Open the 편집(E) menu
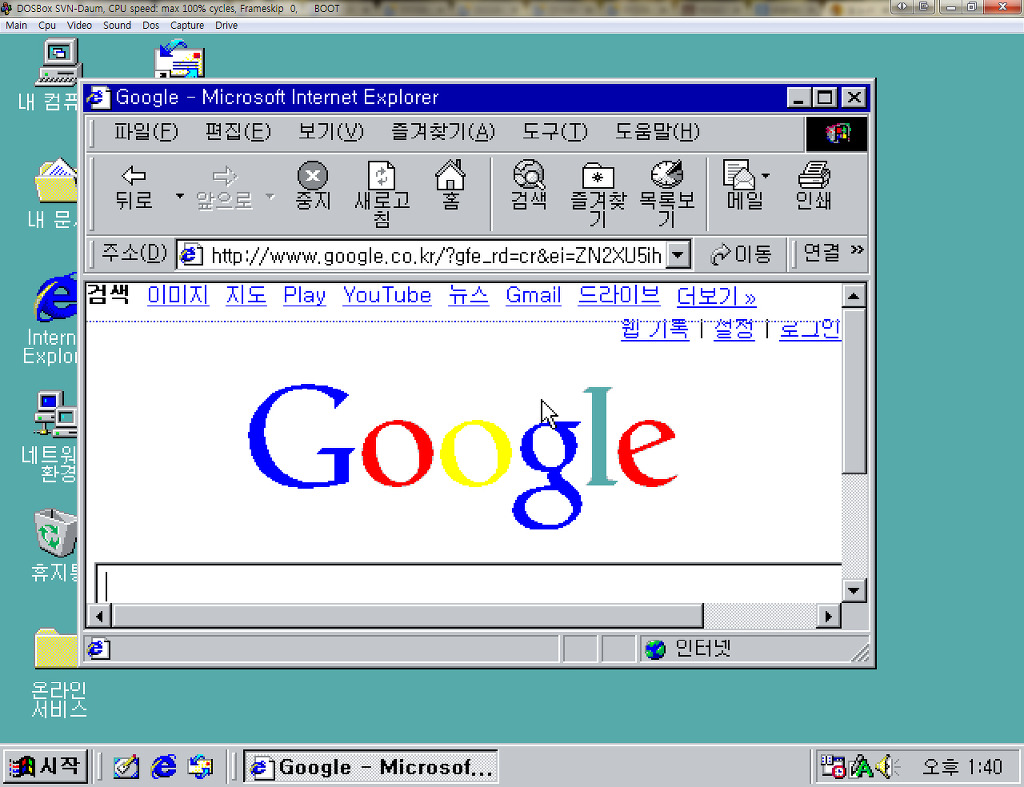This screenshot has height=787, width=1024. 238,132
